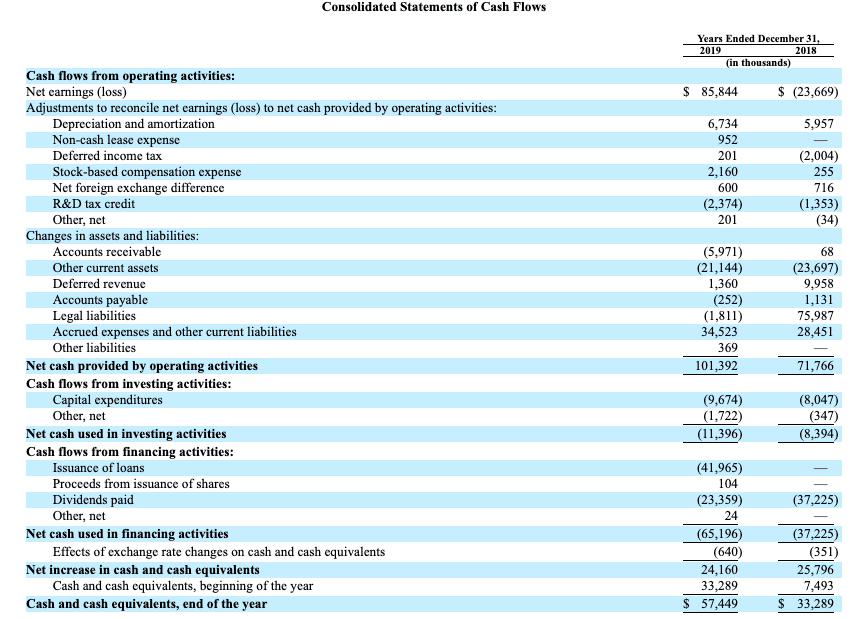The image size is (851, 619).
Task: Click the 85,844 net earnings value
Action: 719,92
